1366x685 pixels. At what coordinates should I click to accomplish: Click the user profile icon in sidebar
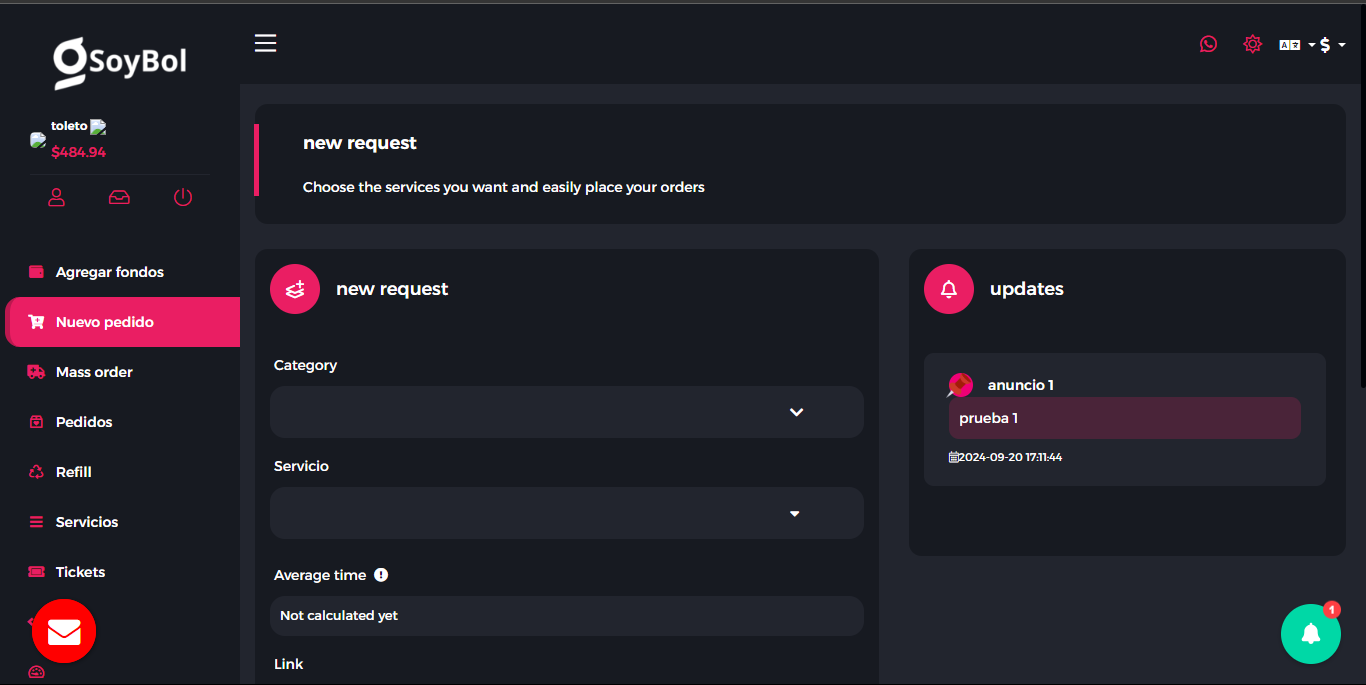coord(57,197)
